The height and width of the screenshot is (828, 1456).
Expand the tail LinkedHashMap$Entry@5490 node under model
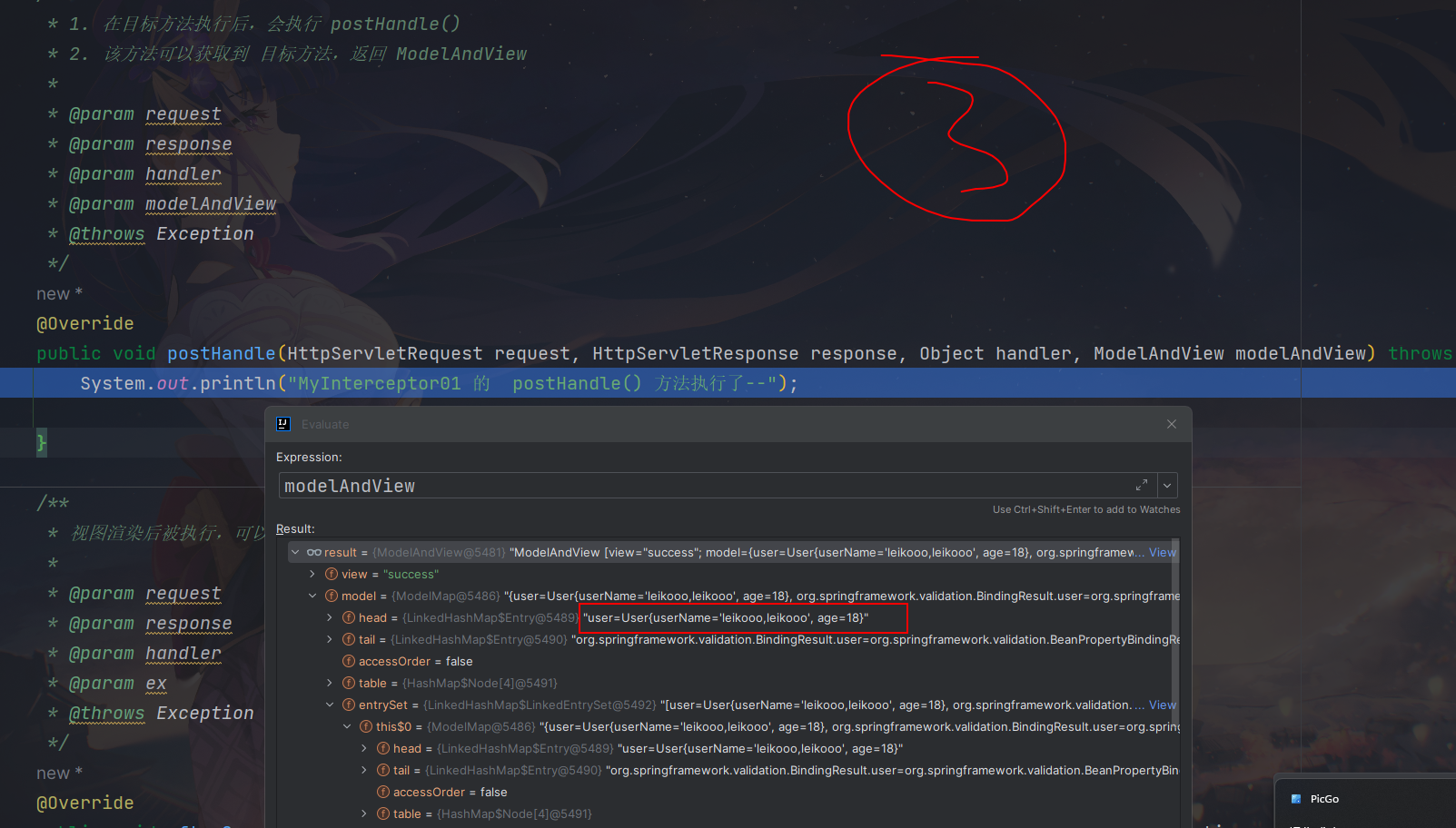pos(330,639)
